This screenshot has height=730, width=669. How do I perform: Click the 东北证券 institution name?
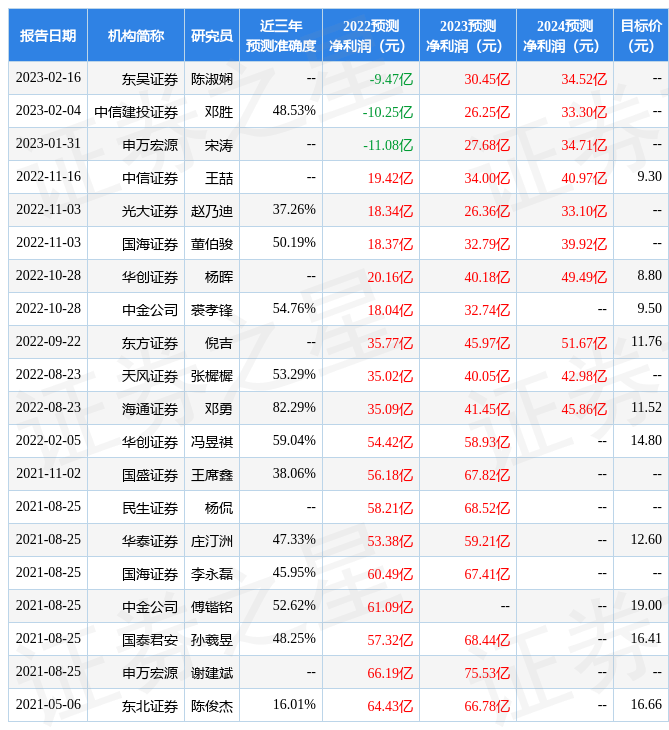tap(150, 705)
